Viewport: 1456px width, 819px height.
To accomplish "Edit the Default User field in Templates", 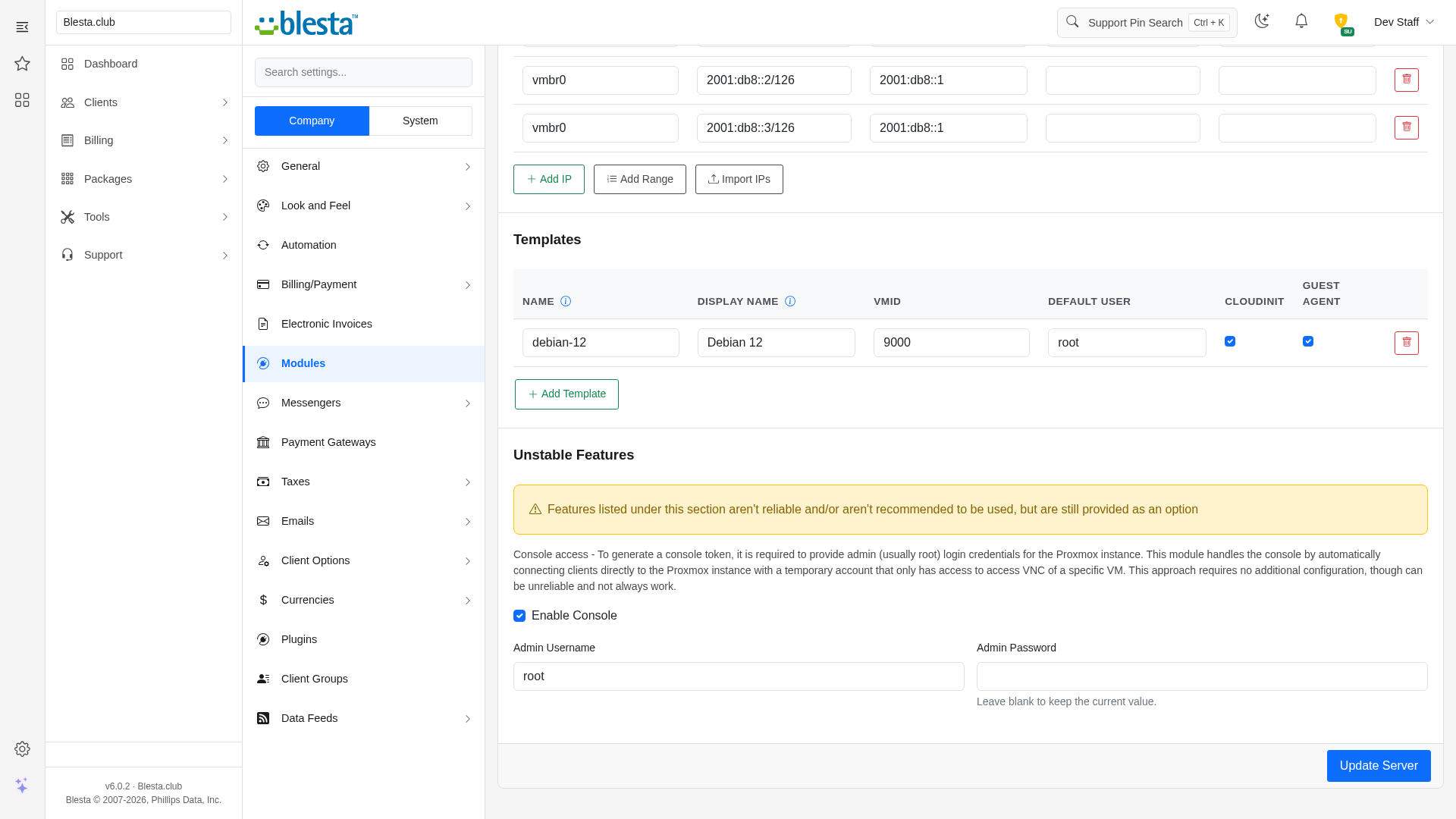I will click(x=1127, y=343).
